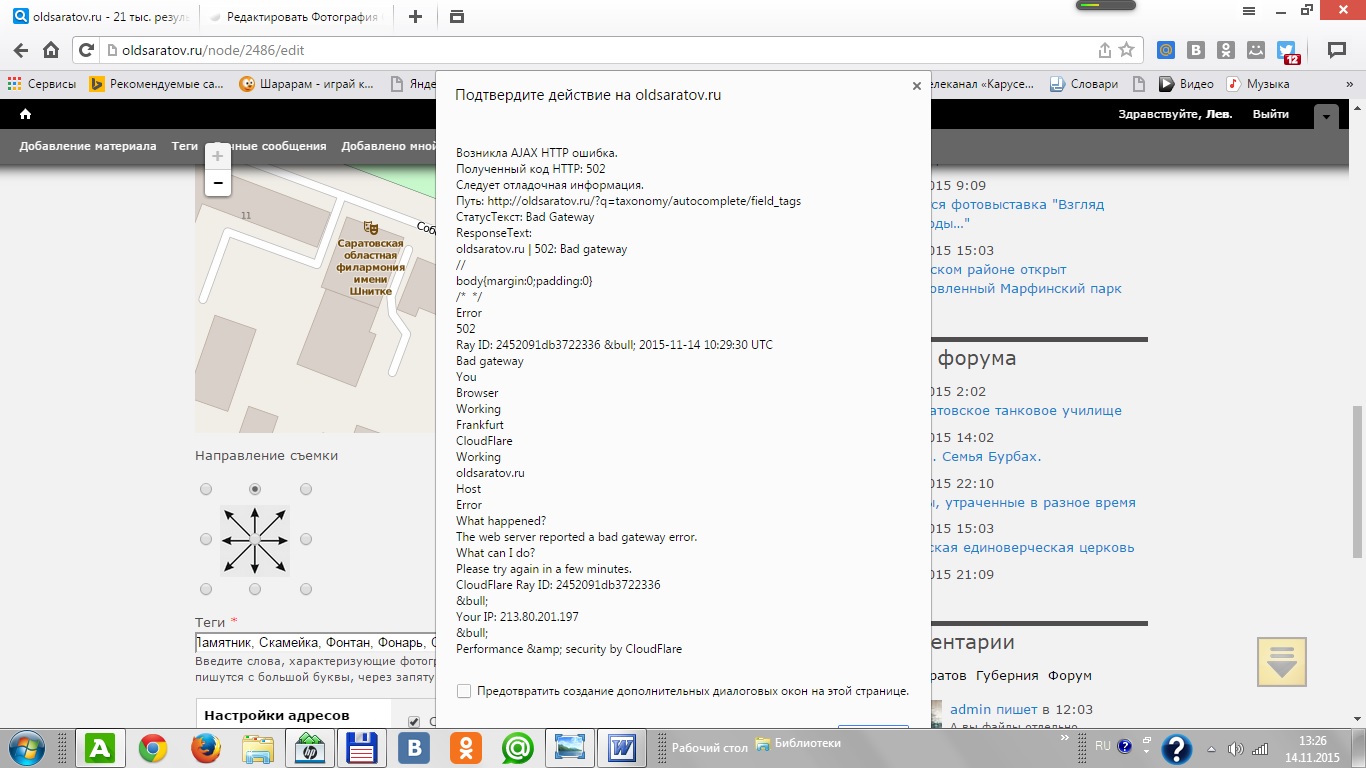
Task: Open the volume speaker tray icon
Action: (1236, 748)
